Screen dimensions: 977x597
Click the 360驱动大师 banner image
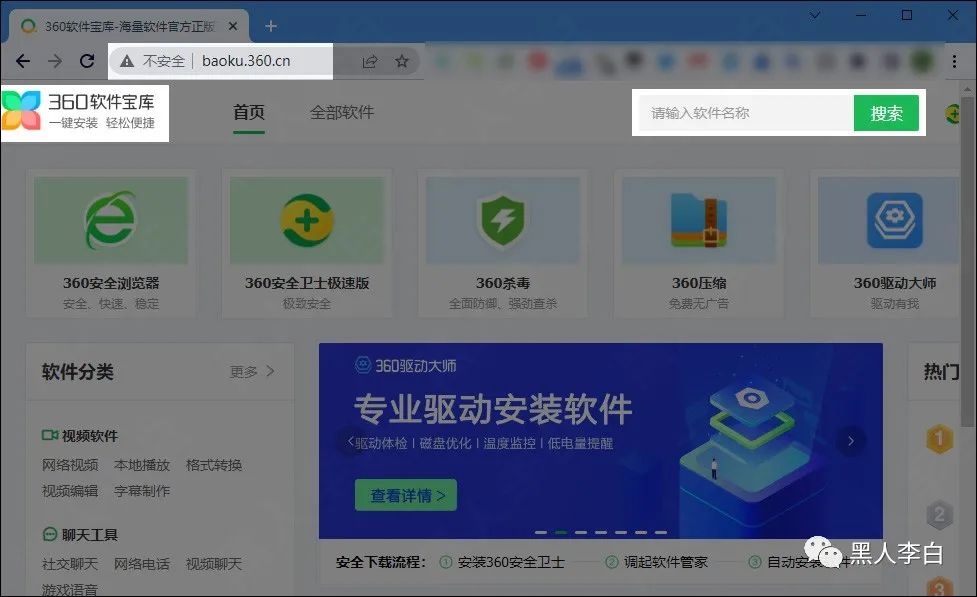tap(601, 441)
